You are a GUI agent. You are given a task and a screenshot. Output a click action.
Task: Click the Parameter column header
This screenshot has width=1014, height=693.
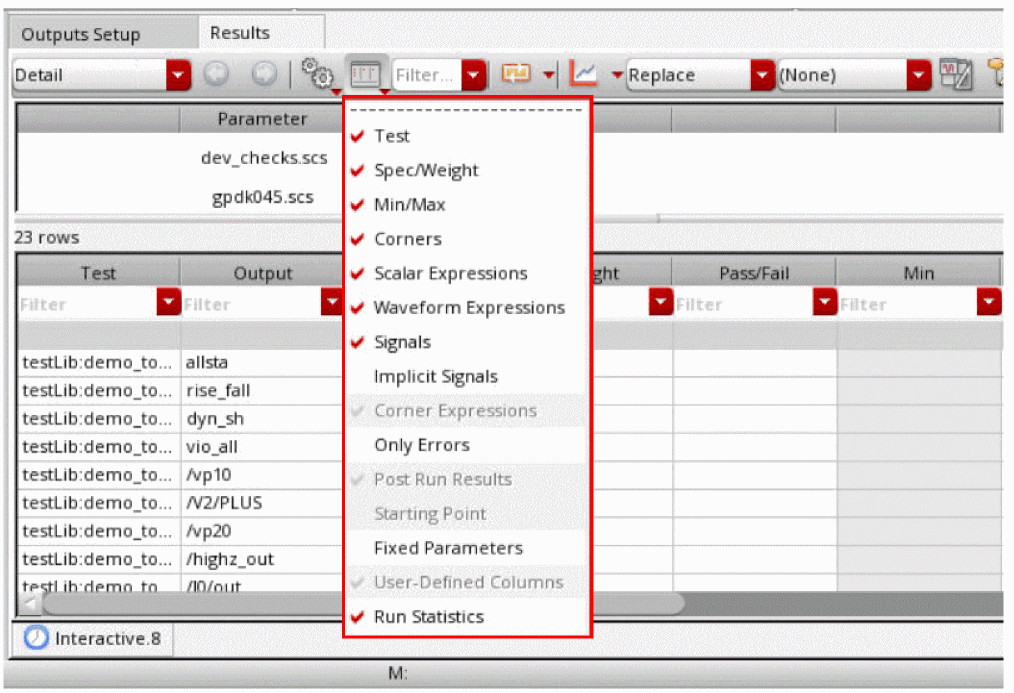(x=261, y=119)
